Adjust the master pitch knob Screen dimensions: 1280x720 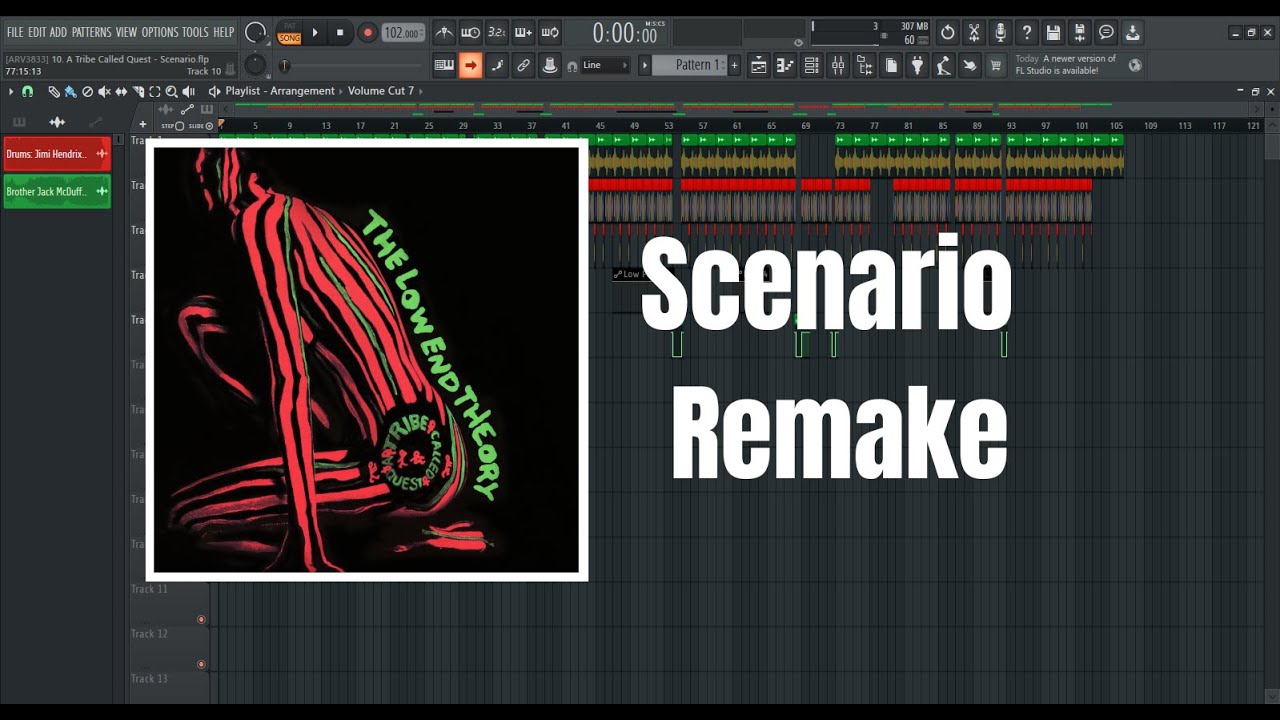pyautogui.click(x=256, y=65)
